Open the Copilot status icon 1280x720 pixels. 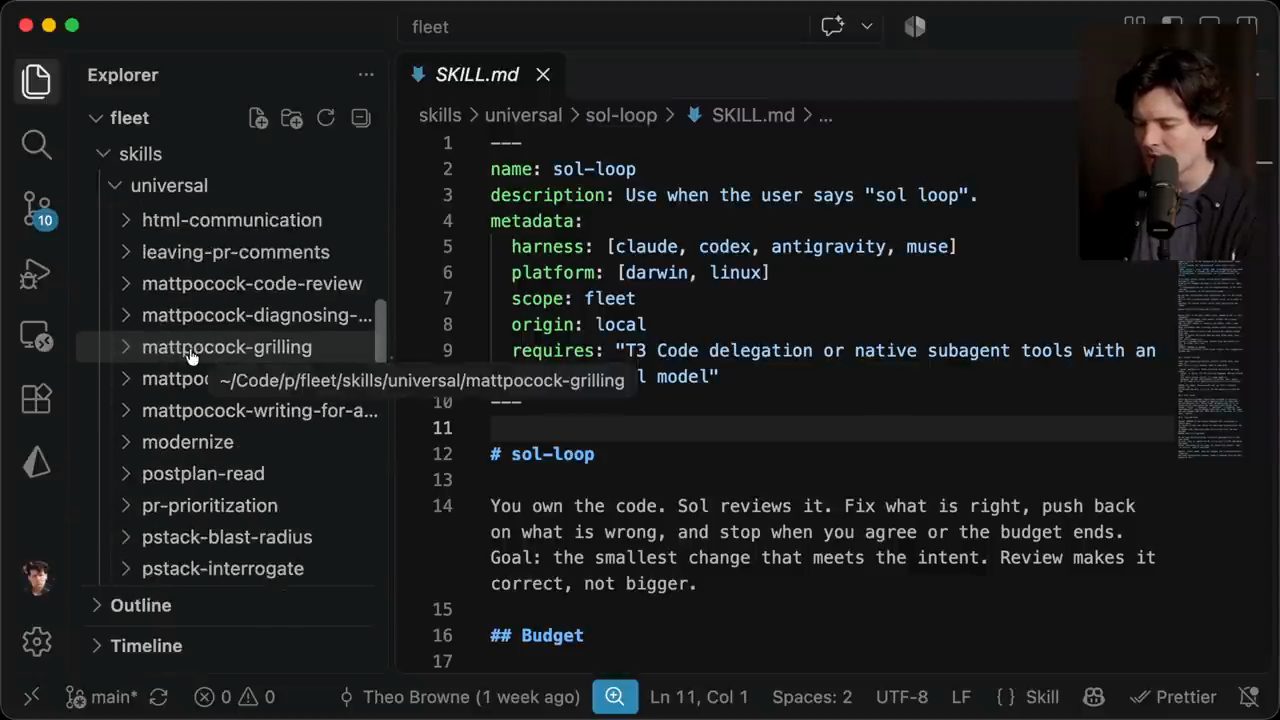pos(1093,697)
